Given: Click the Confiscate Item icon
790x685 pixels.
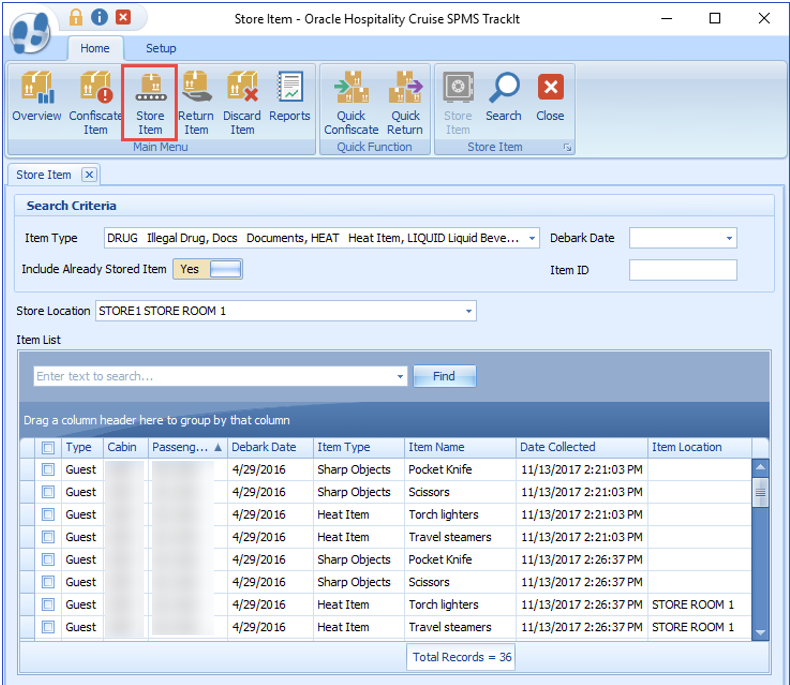Looking at the screenshot, I should click(x=95, y=103).
